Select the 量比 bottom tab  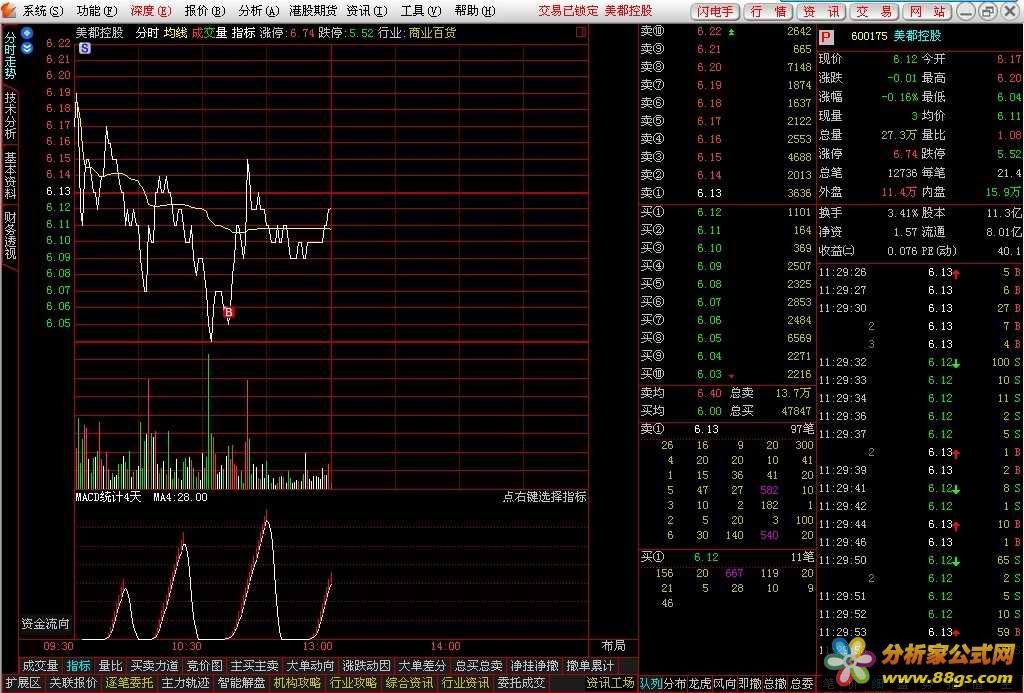tap(110, 666)
